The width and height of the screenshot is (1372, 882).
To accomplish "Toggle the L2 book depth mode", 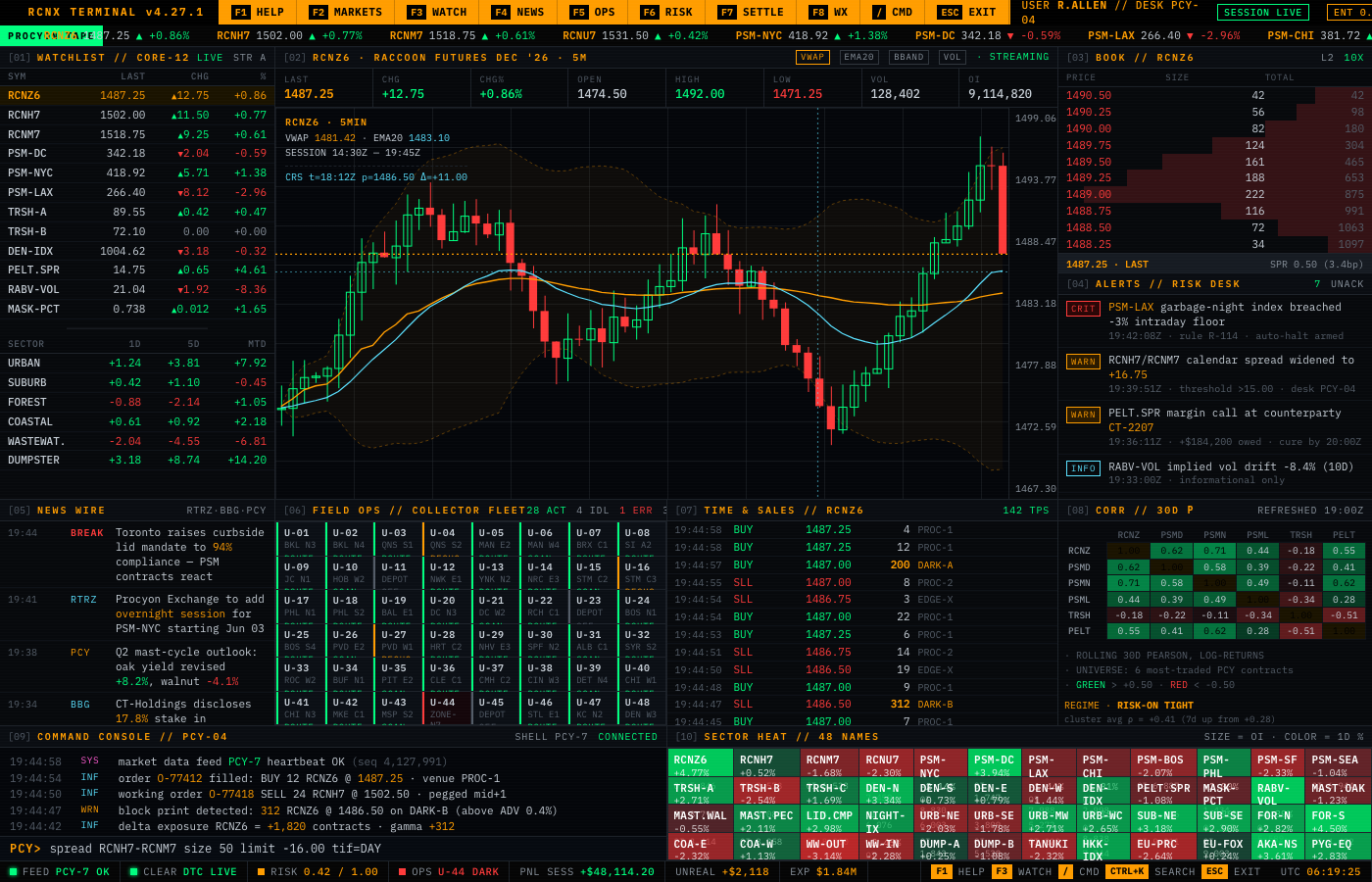I will [x=1327, y=58].
